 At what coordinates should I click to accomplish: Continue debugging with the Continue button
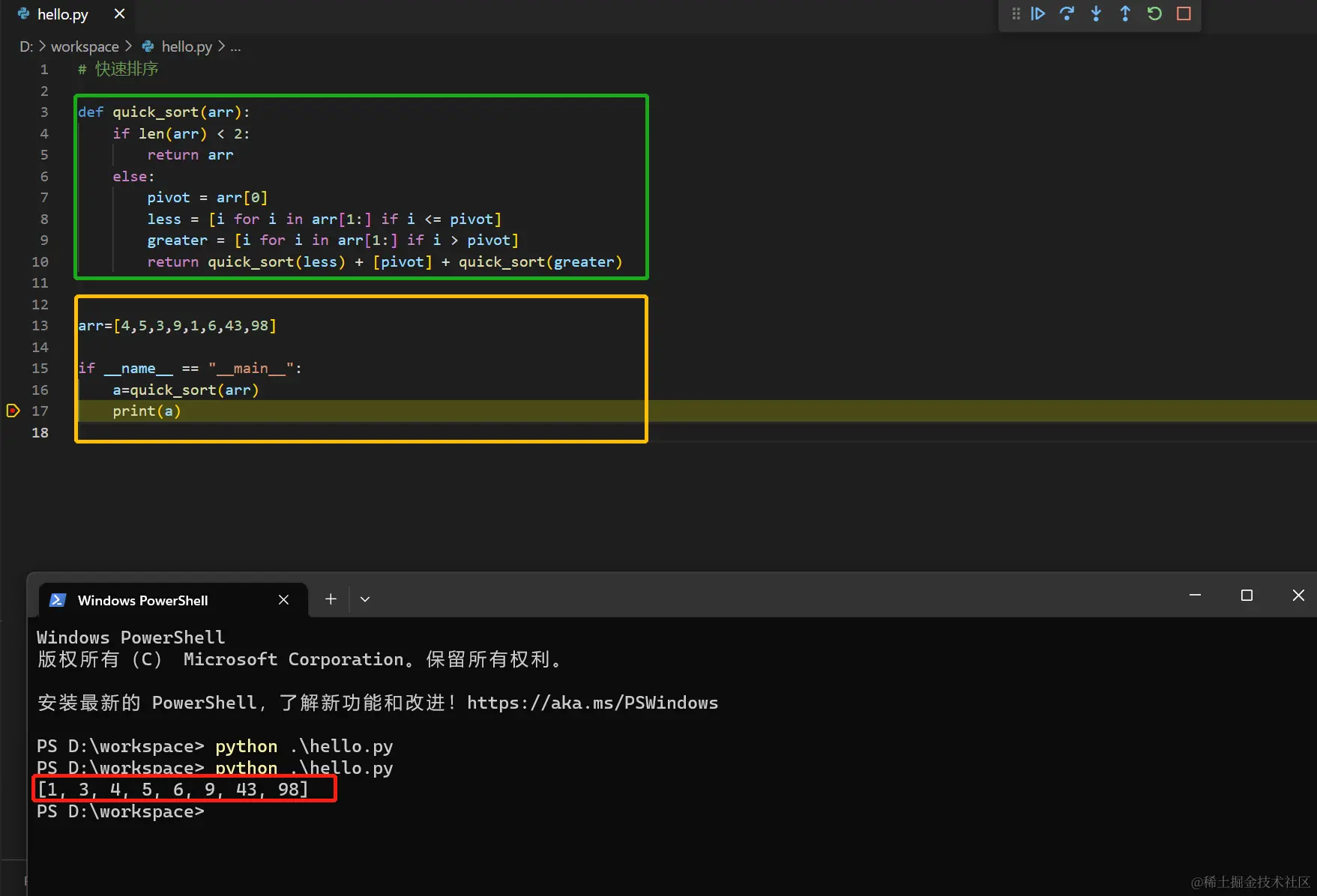(1038, 13)
